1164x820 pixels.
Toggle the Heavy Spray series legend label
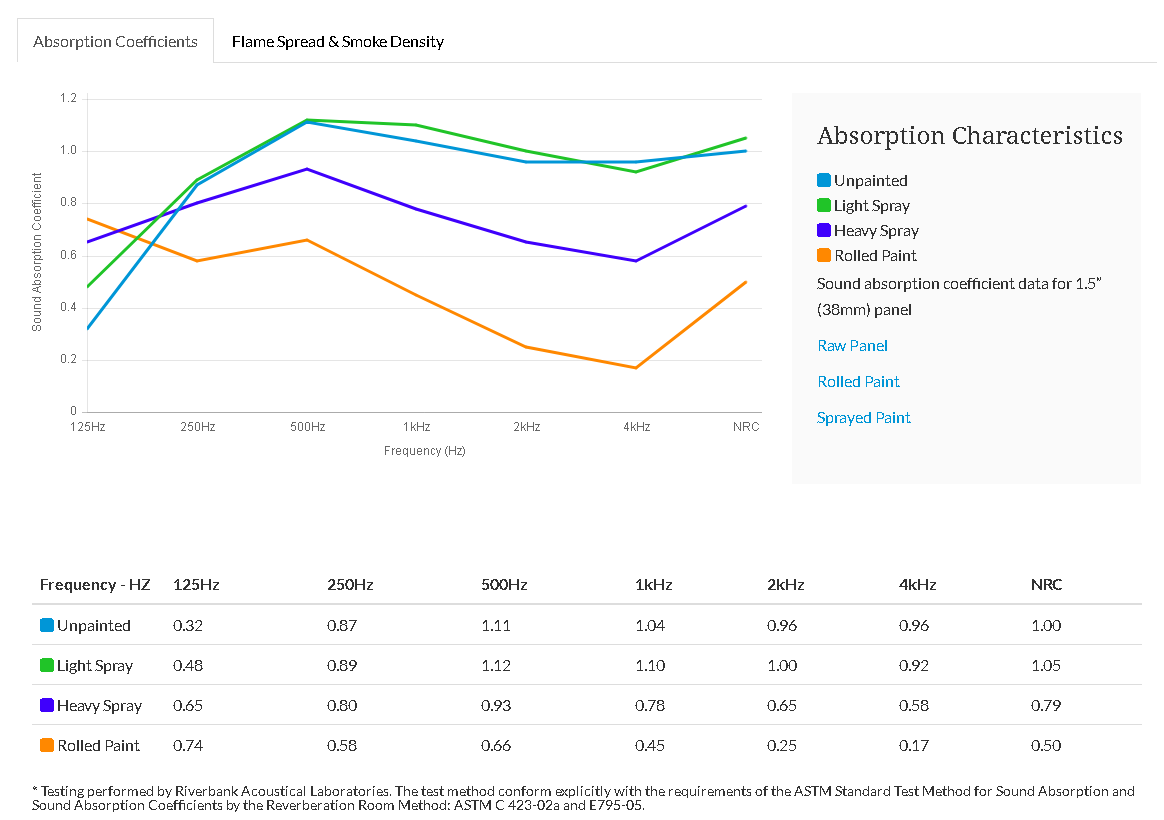click(x=876, y=231)
